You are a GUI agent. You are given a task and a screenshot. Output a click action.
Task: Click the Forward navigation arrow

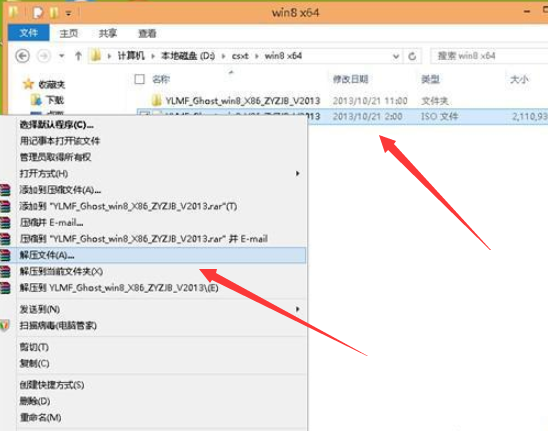tap(44, 56)
